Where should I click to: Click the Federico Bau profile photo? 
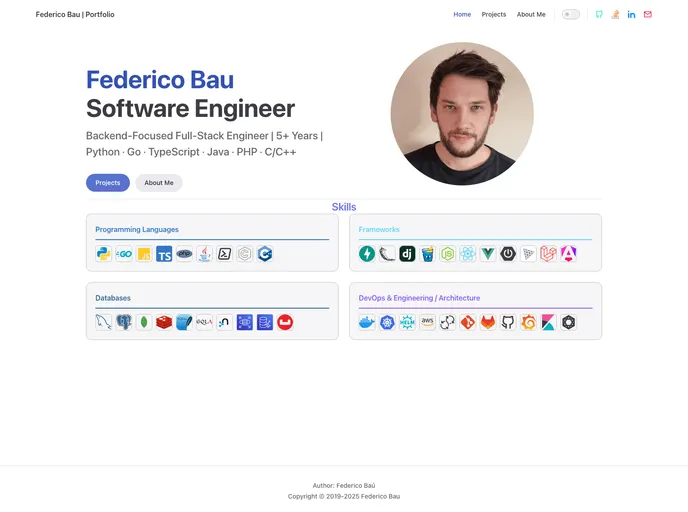click(x=461, y=113)
